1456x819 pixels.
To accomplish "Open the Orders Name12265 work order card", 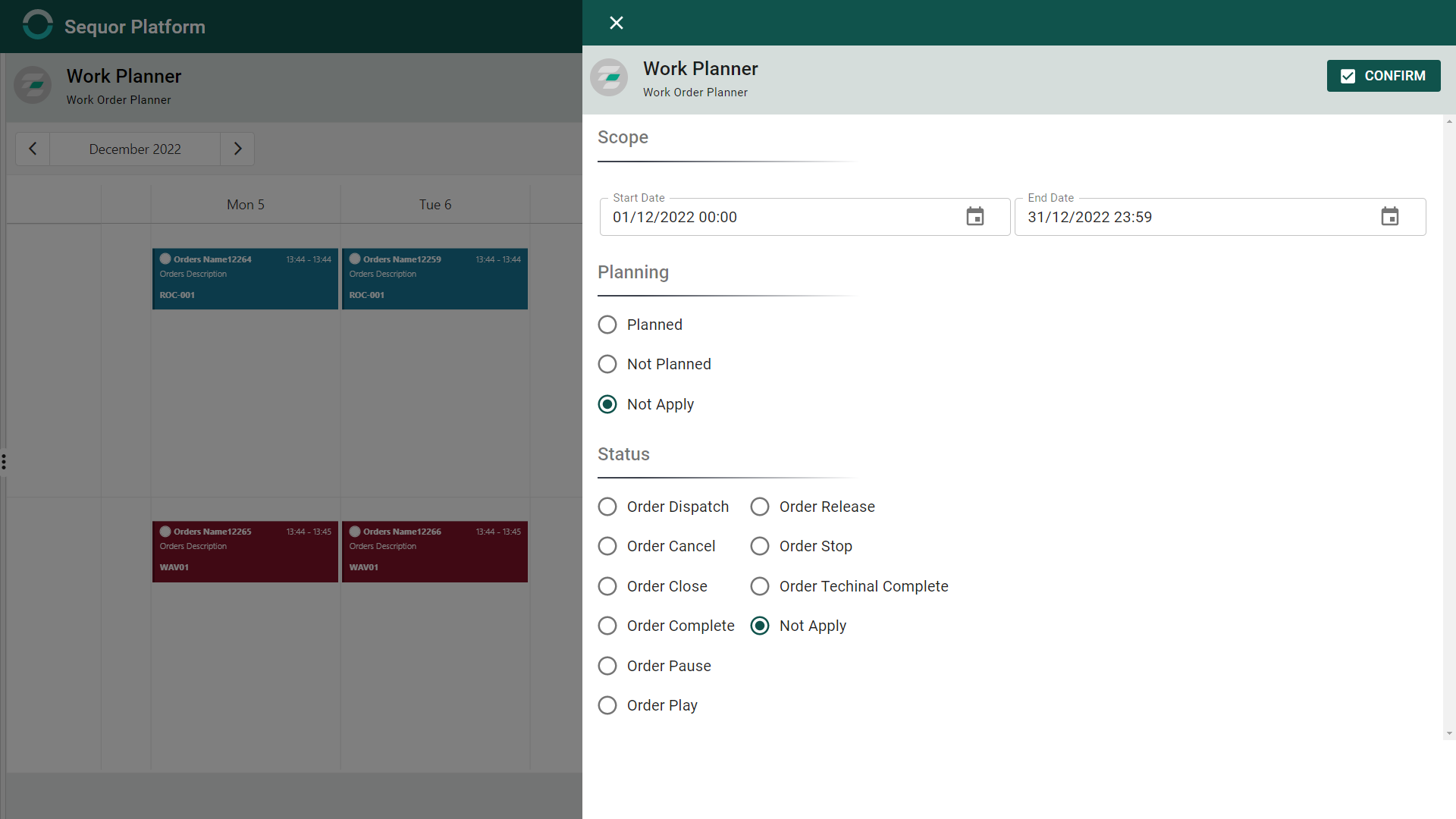I will [245, 551].
